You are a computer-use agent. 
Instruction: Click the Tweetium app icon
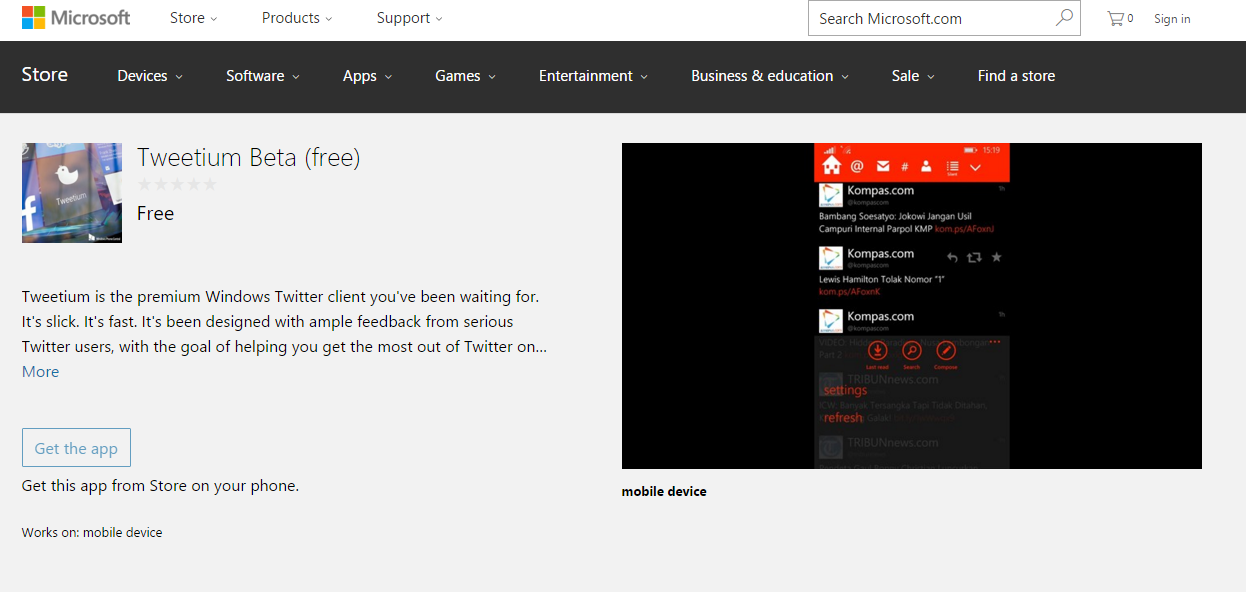pos(72,193)
